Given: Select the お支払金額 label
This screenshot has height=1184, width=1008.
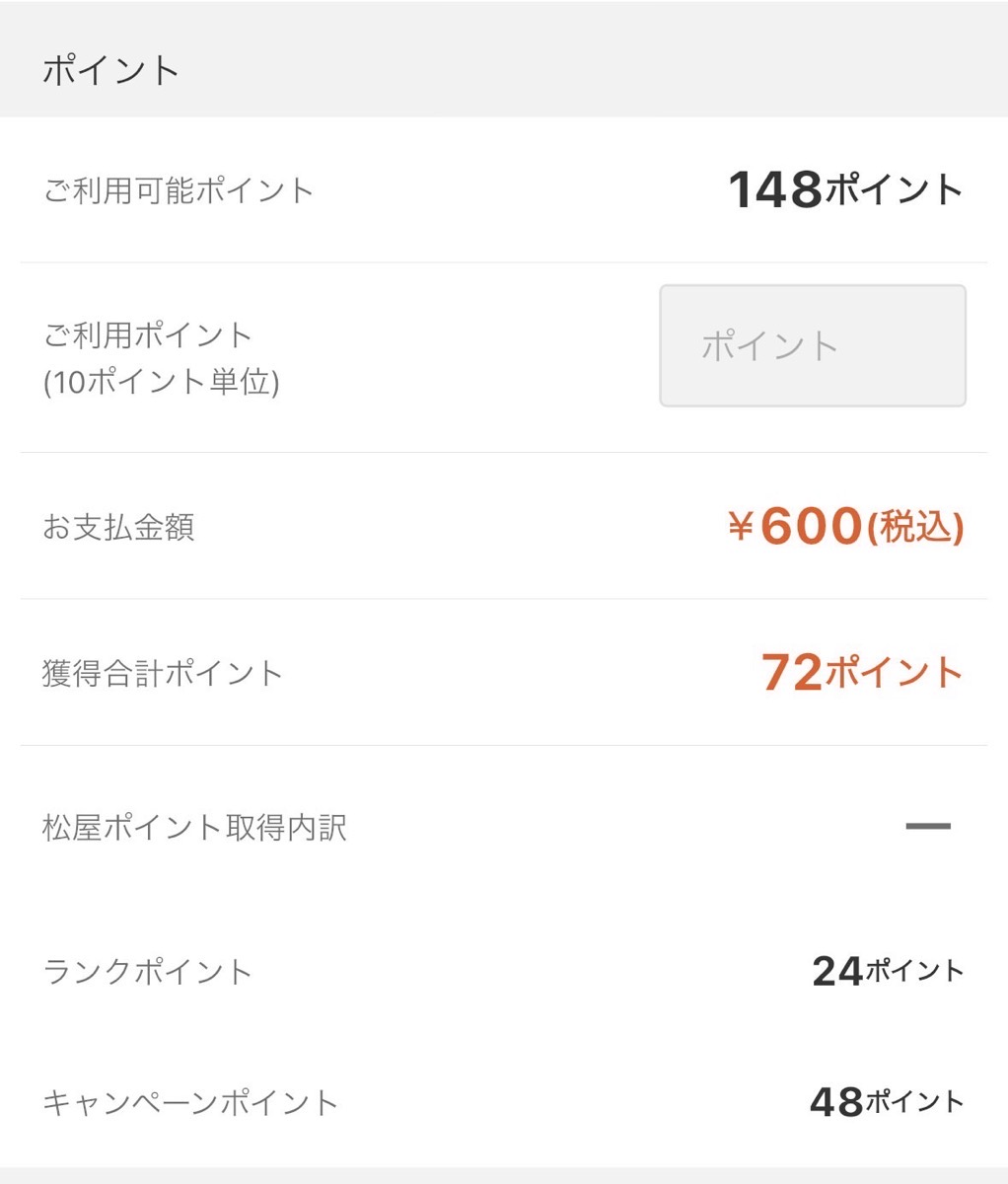Looking at the screenshot, I should pos(118,527).
